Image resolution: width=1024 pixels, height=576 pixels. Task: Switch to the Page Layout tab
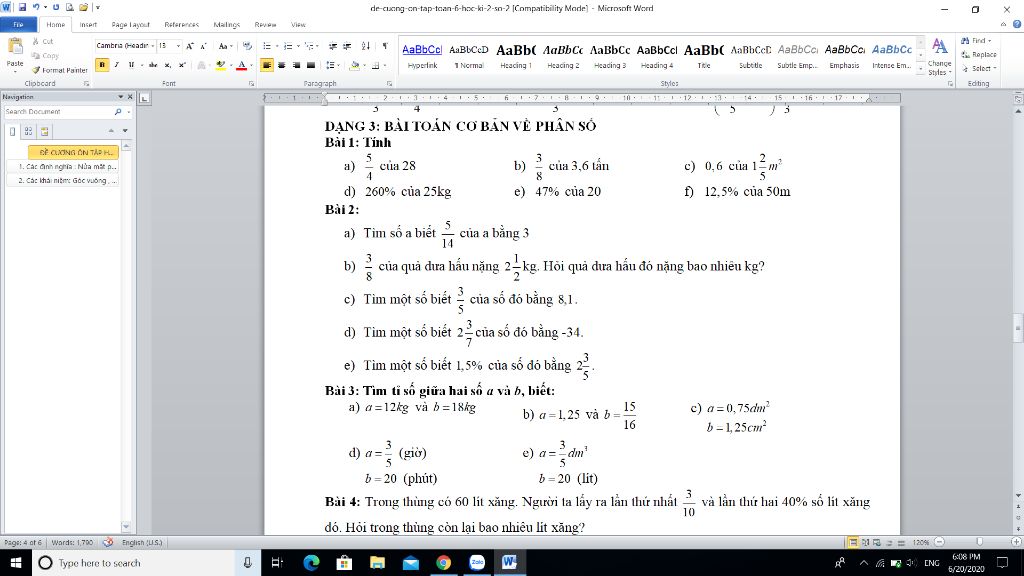click(x=131, y=24)
